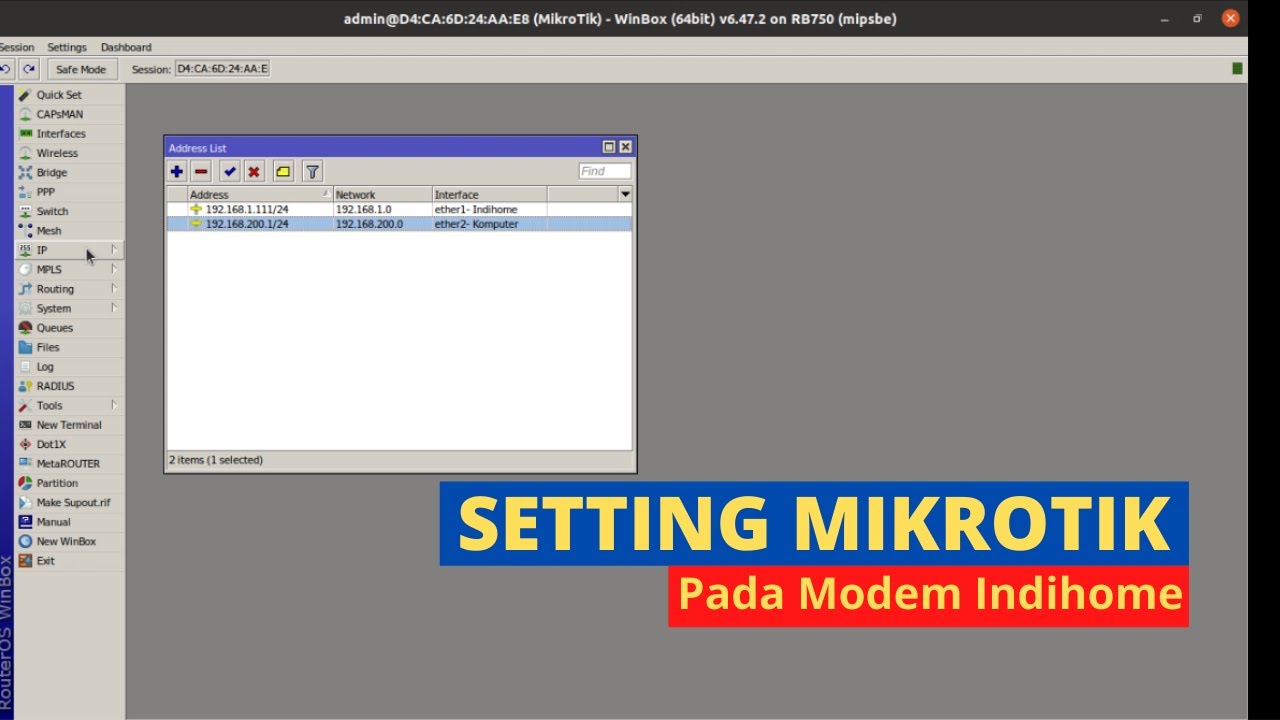Sort by the Address column header
The image size is (1280, 720).
(x=260, y=195)
